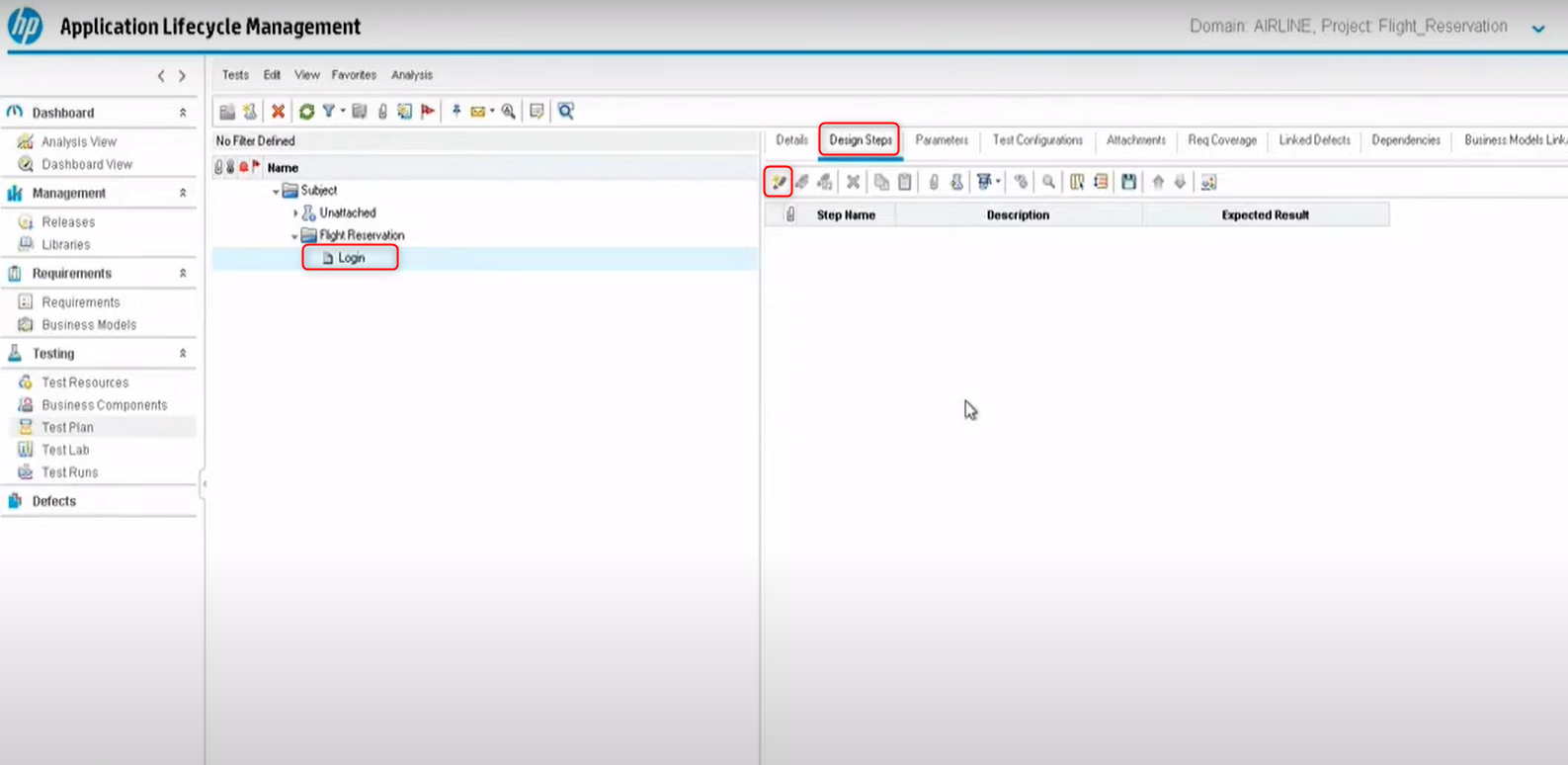Click the New Folder icon in tree toolbar
Image resolution: width=1568 pixels, height=765 pixels.
pos(227,112)
